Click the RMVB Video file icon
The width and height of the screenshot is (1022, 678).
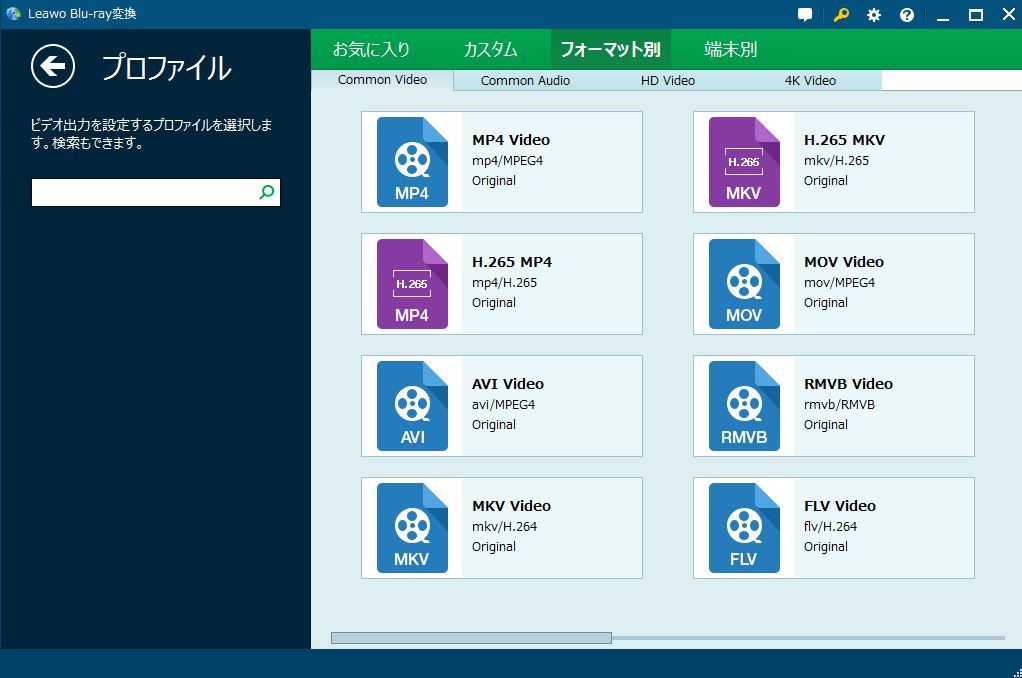tap(744, 406)
